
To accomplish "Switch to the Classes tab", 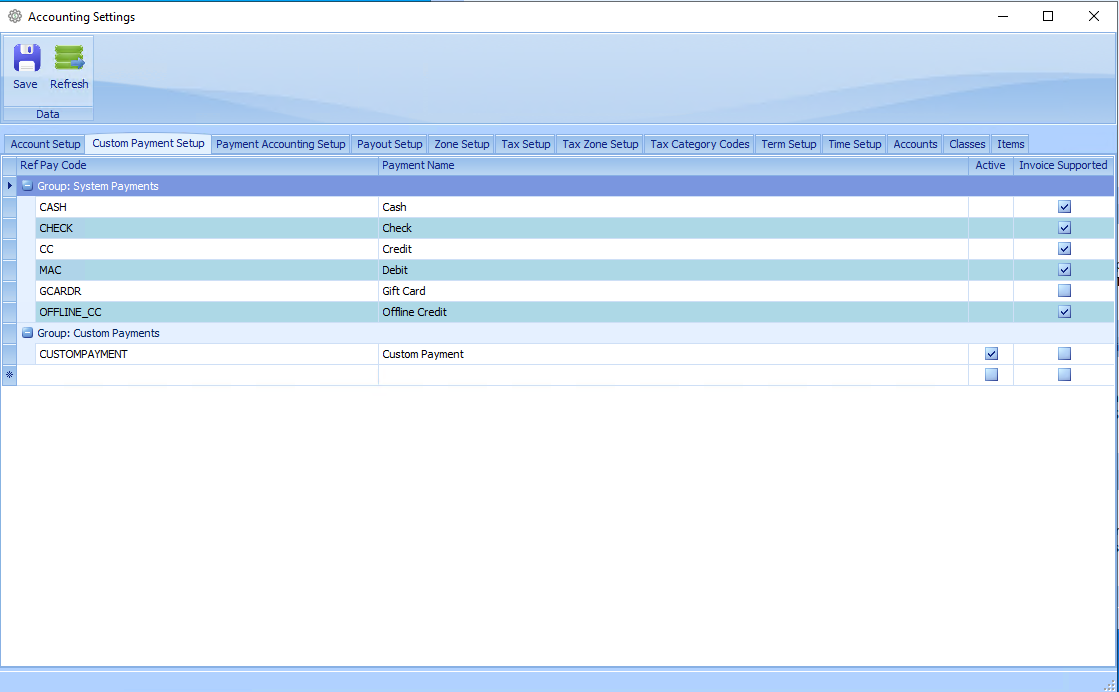I will (x=967, y=144).
